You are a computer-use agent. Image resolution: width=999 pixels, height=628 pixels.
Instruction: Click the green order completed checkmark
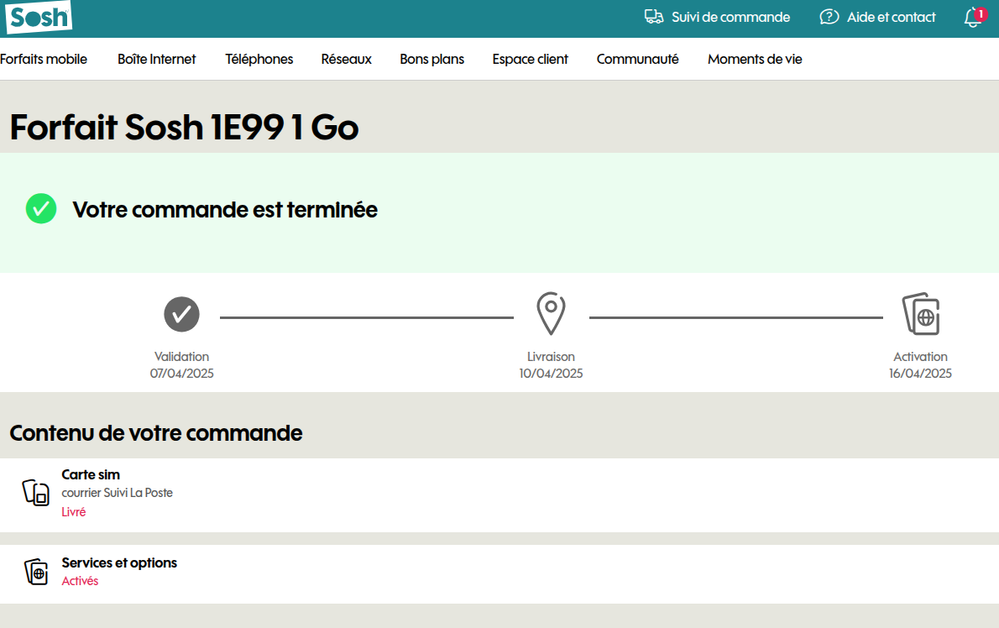tap(41, 209)
